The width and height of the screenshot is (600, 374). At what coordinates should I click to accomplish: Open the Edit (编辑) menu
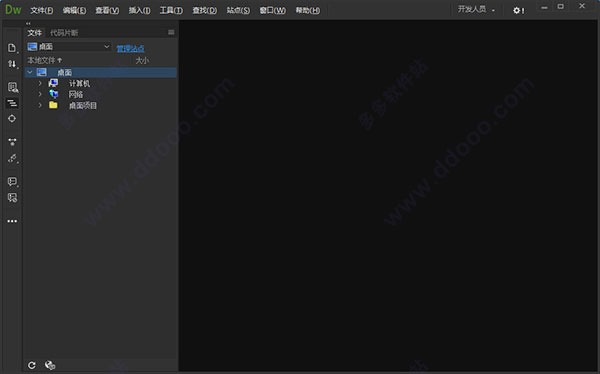[74, 10]
